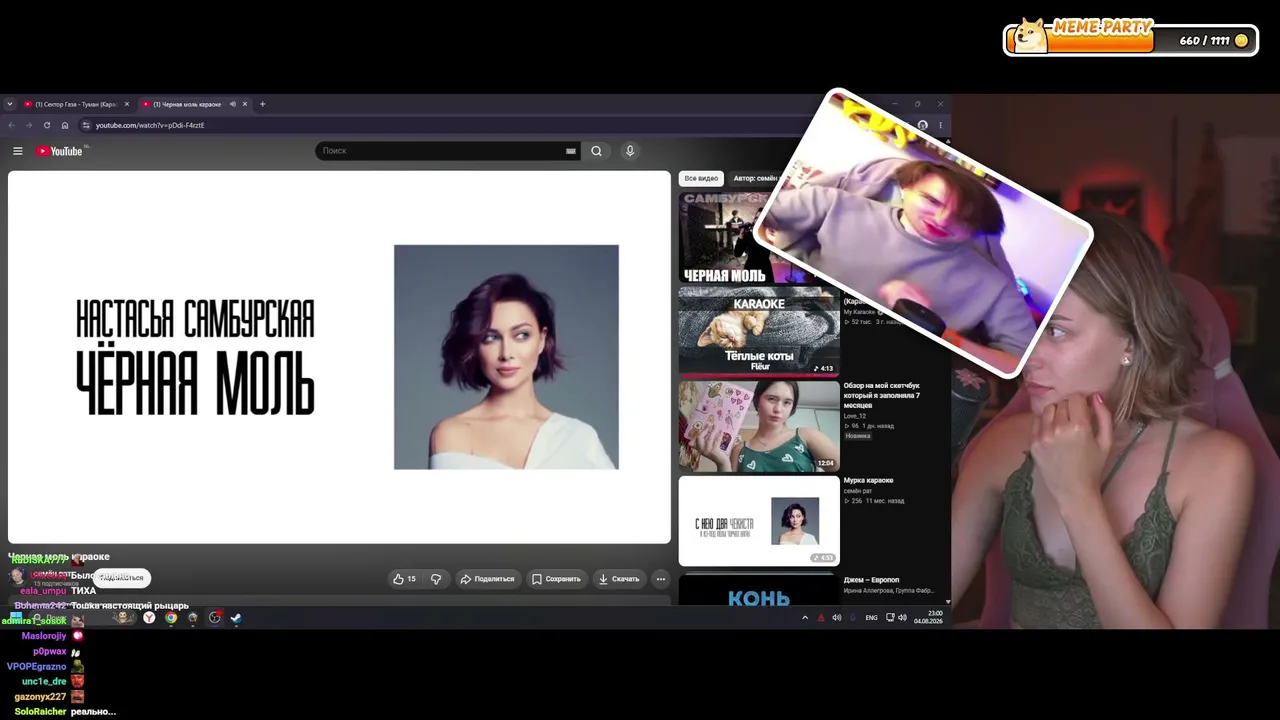
Task: Select the Все видео filter chip
Action: point(701,178)
